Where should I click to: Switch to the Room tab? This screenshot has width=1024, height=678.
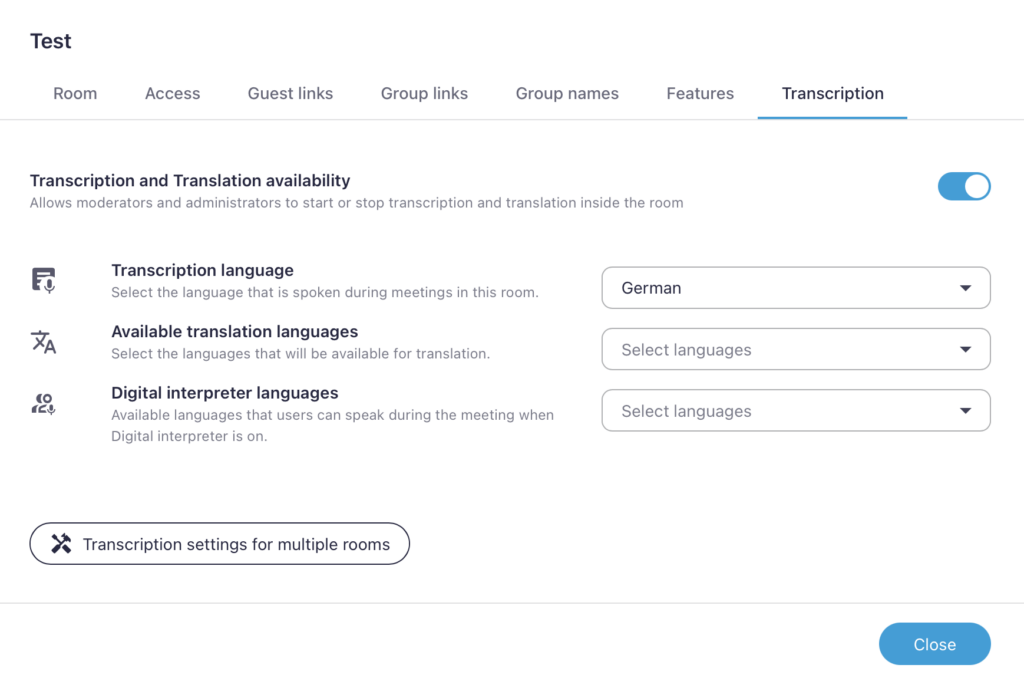click(74, 93)
